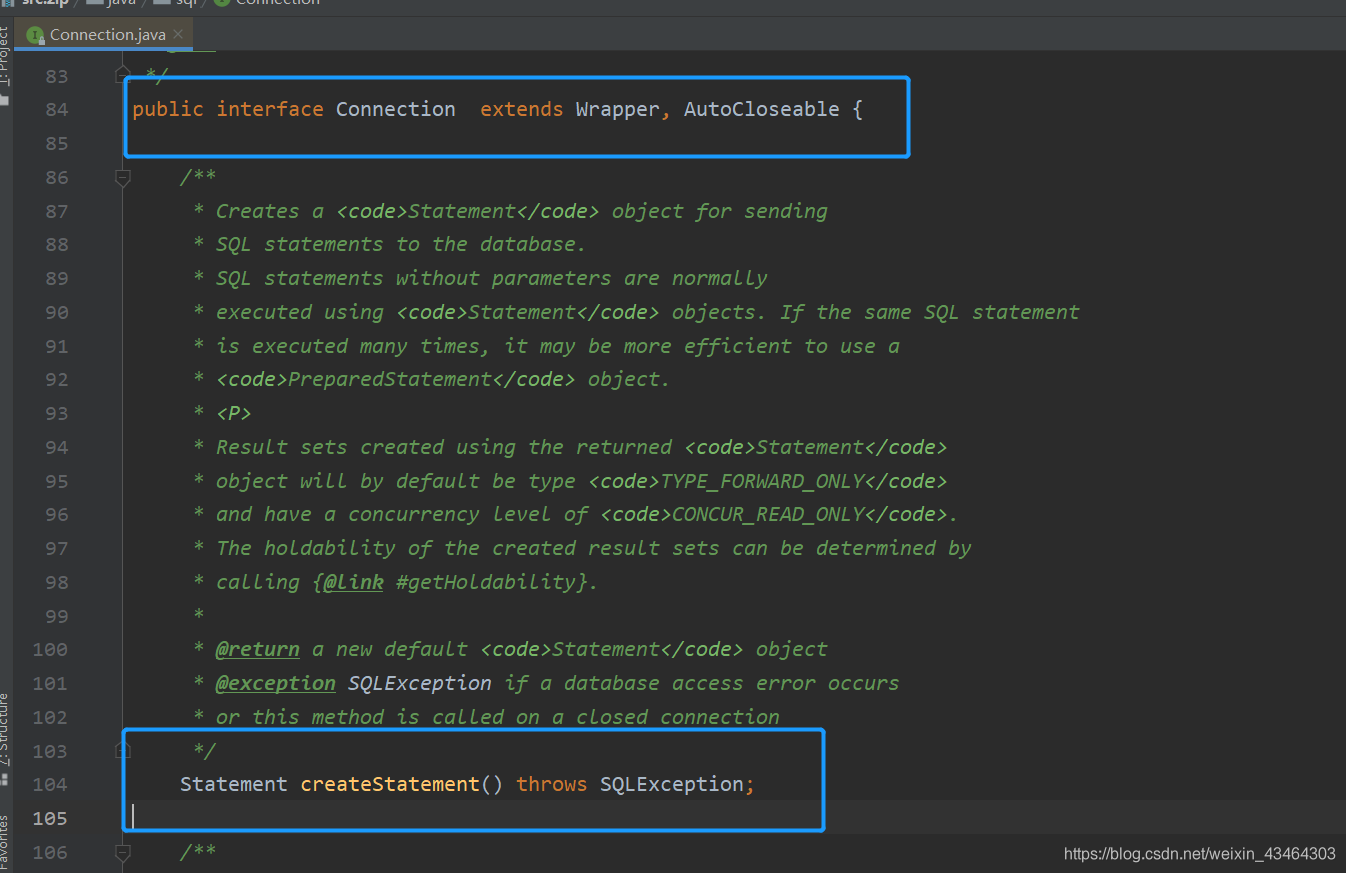Click the Structure panel icon on left strip
Viewport: 1346px width, 873px height.
[5, 778]
